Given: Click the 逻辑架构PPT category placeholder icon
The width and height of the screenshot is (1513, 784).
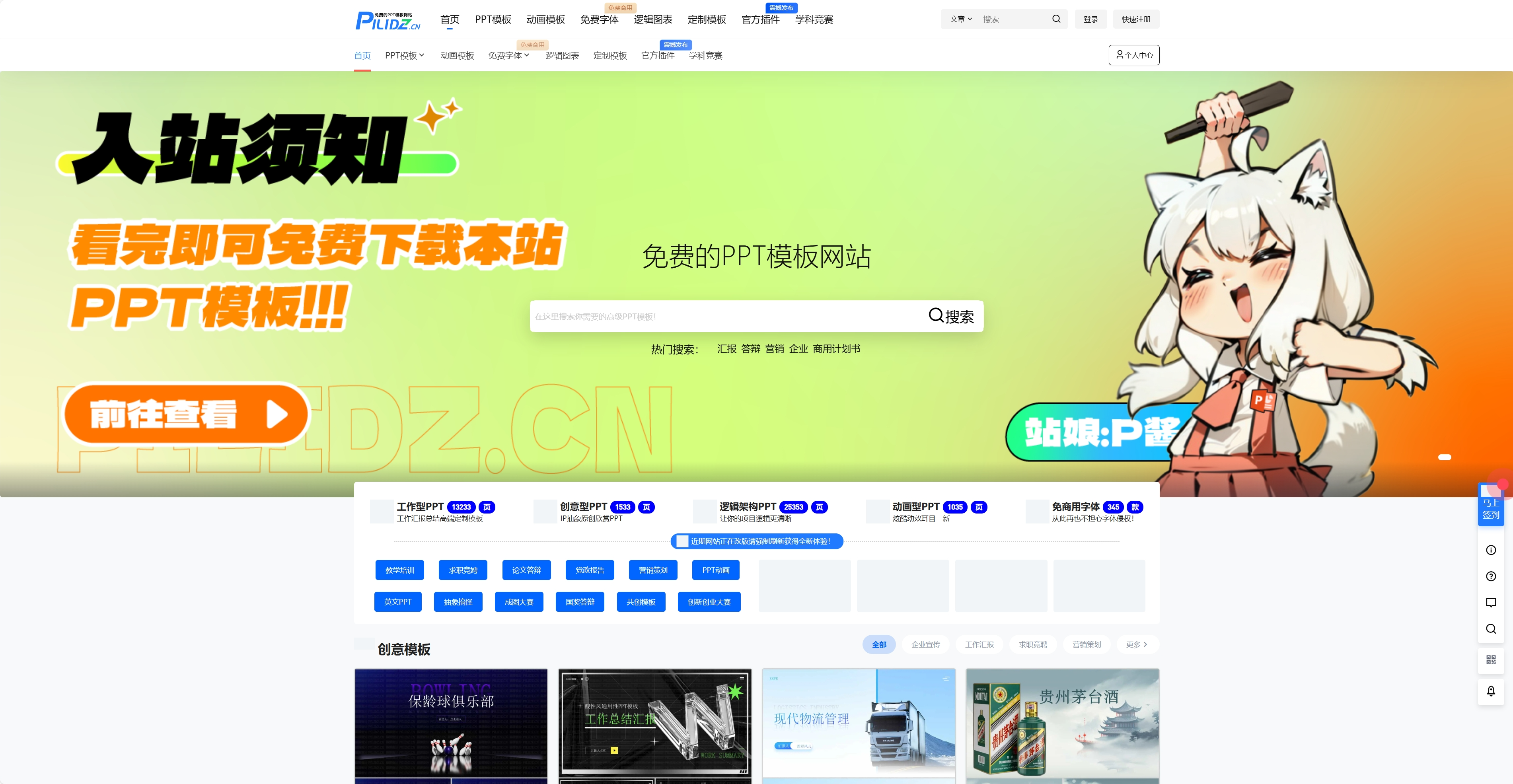Looking at the screenshot, I should (x=705, y=512).
